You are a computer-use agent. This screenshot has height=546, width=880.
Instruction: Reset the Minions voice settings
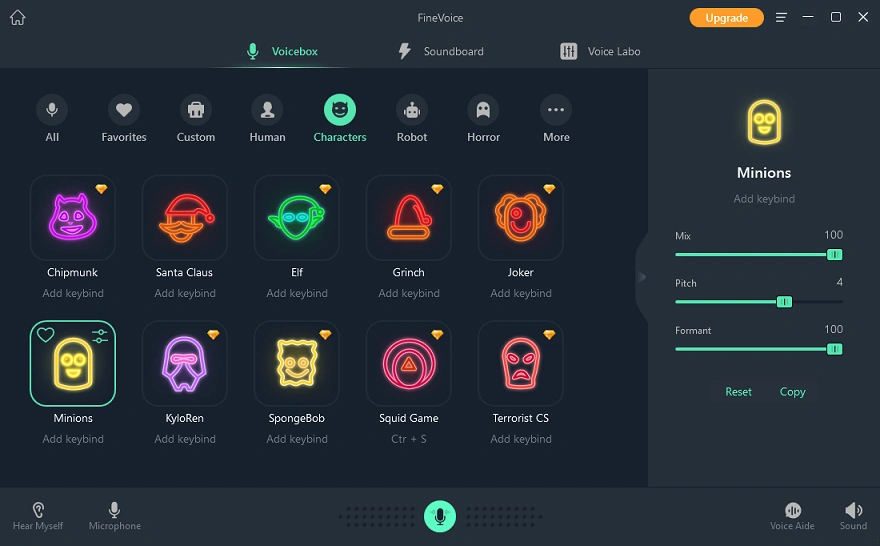[738, 392]
